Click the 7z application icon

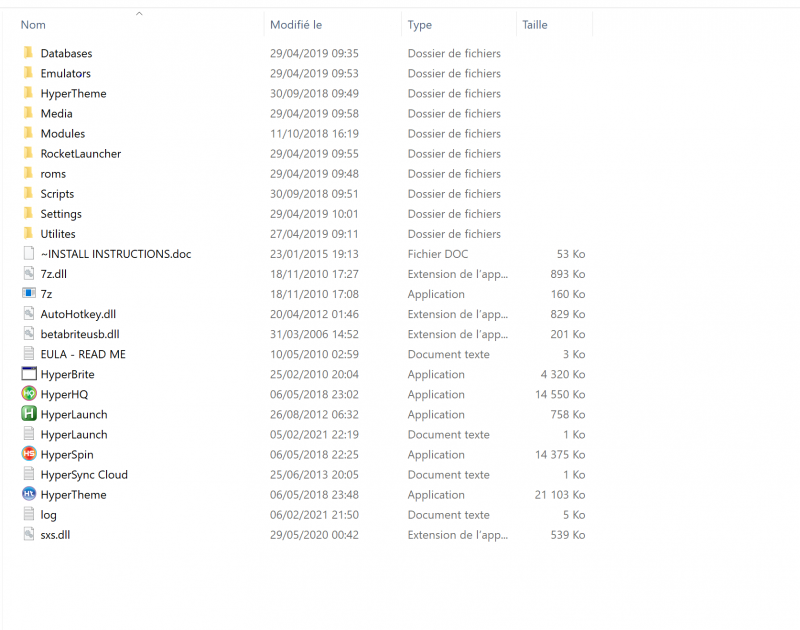click(x=29, y=293)
